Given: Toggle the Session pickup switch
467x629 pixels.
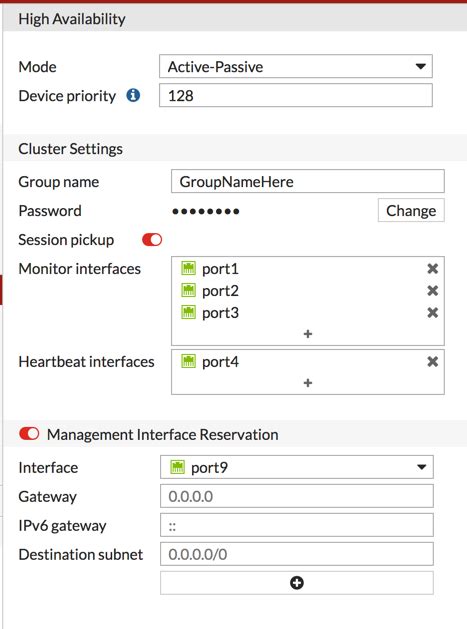Looking at the screenshot, I should tap(152, 239).
